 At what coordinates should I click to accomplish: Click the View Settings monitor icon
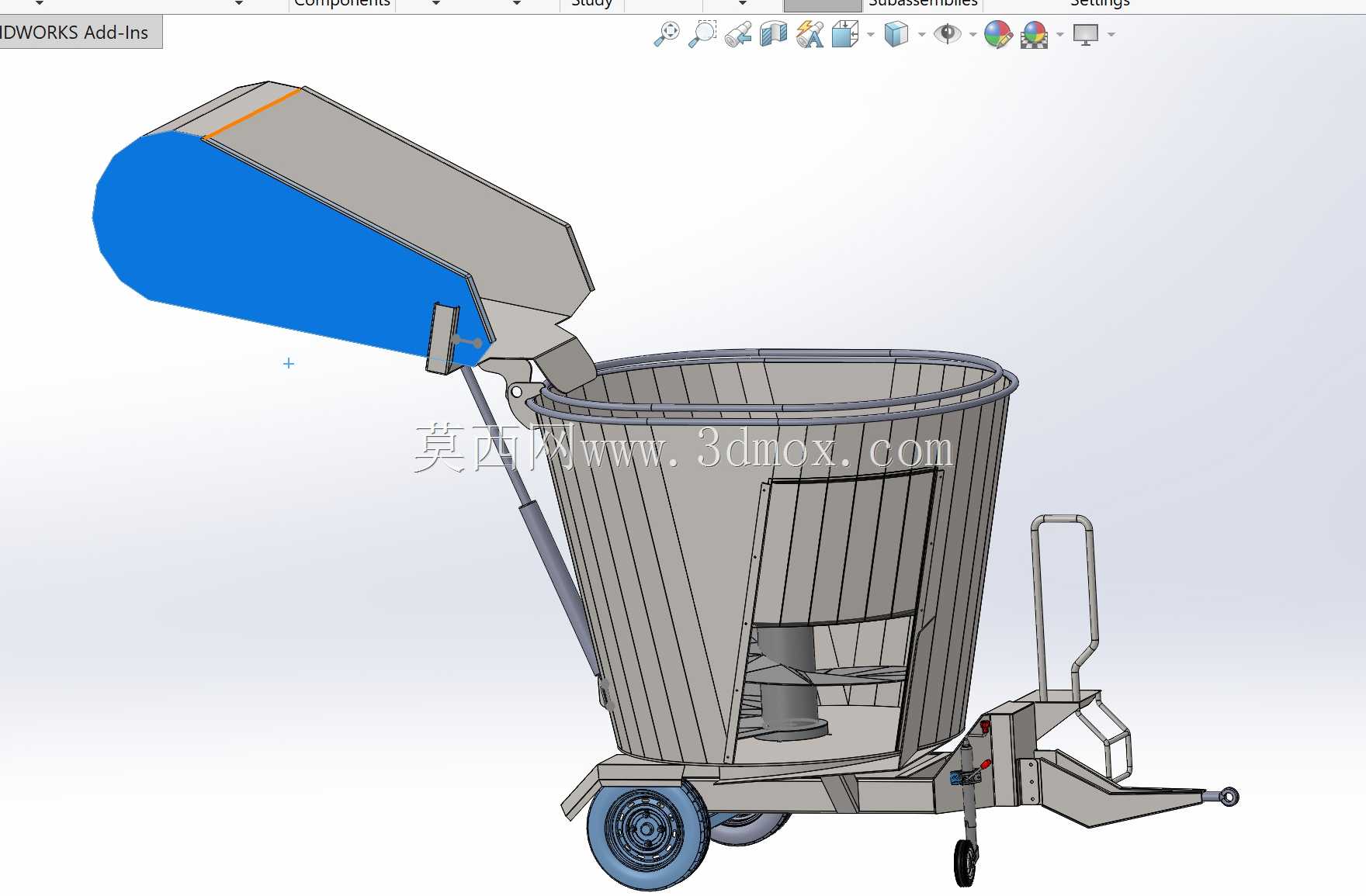1086,34
